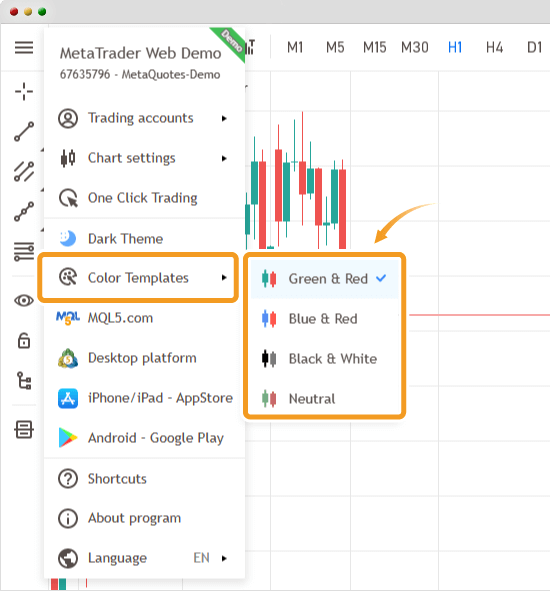The width and height of the screenshot is (550, 591).
Task: Select the Neutral color template
Action: click(x=325, y=398)
